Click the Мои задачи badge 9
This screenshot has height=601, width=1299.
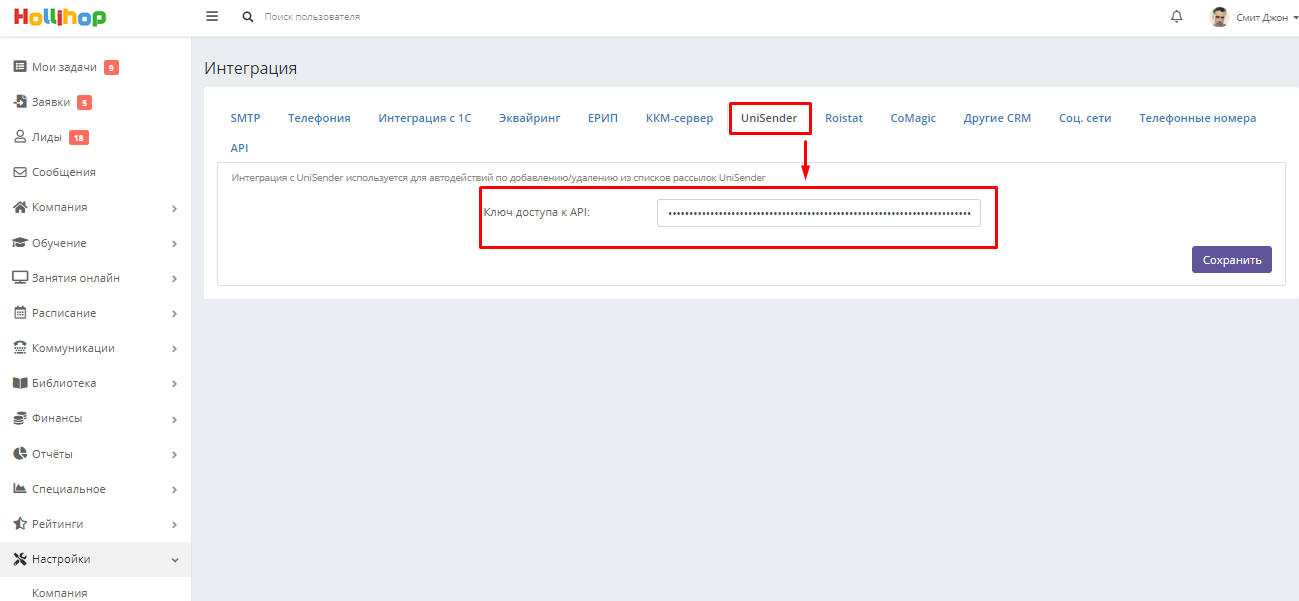111,68
